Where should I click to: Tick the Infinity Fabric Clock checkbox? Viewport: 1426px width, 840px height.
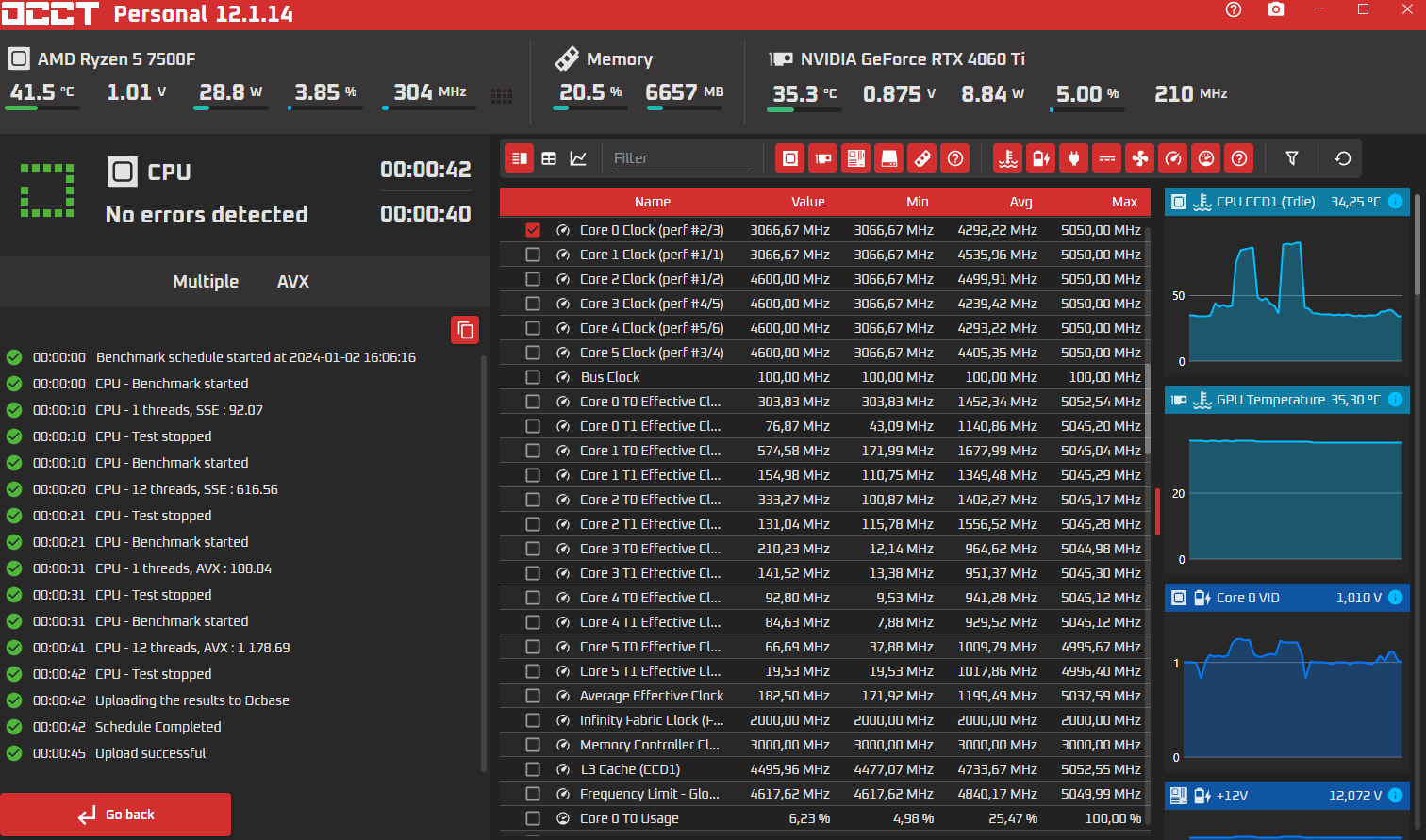click(533, 720)
